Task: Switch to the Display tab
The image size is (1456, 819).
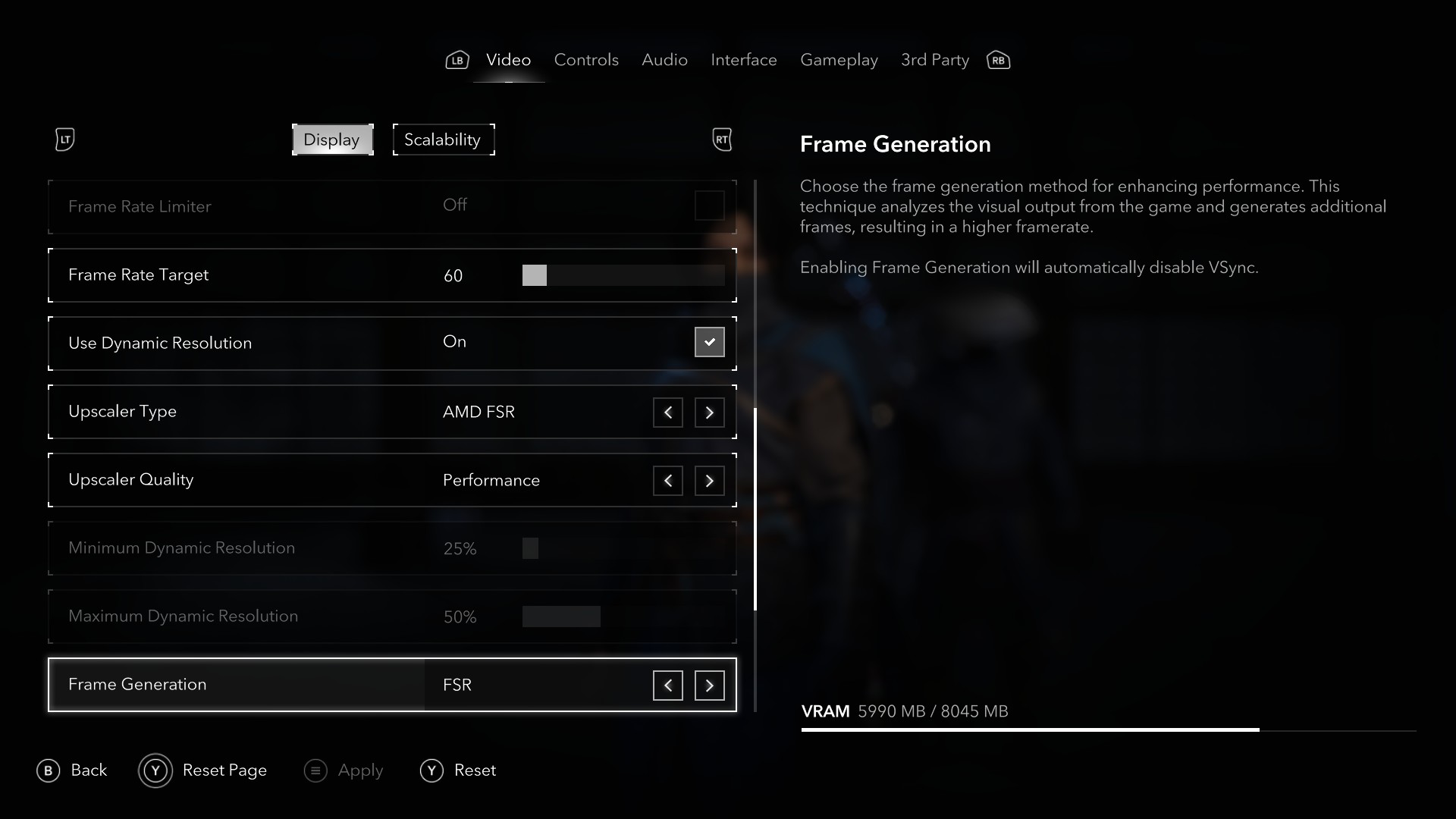Action: (332, 139)
